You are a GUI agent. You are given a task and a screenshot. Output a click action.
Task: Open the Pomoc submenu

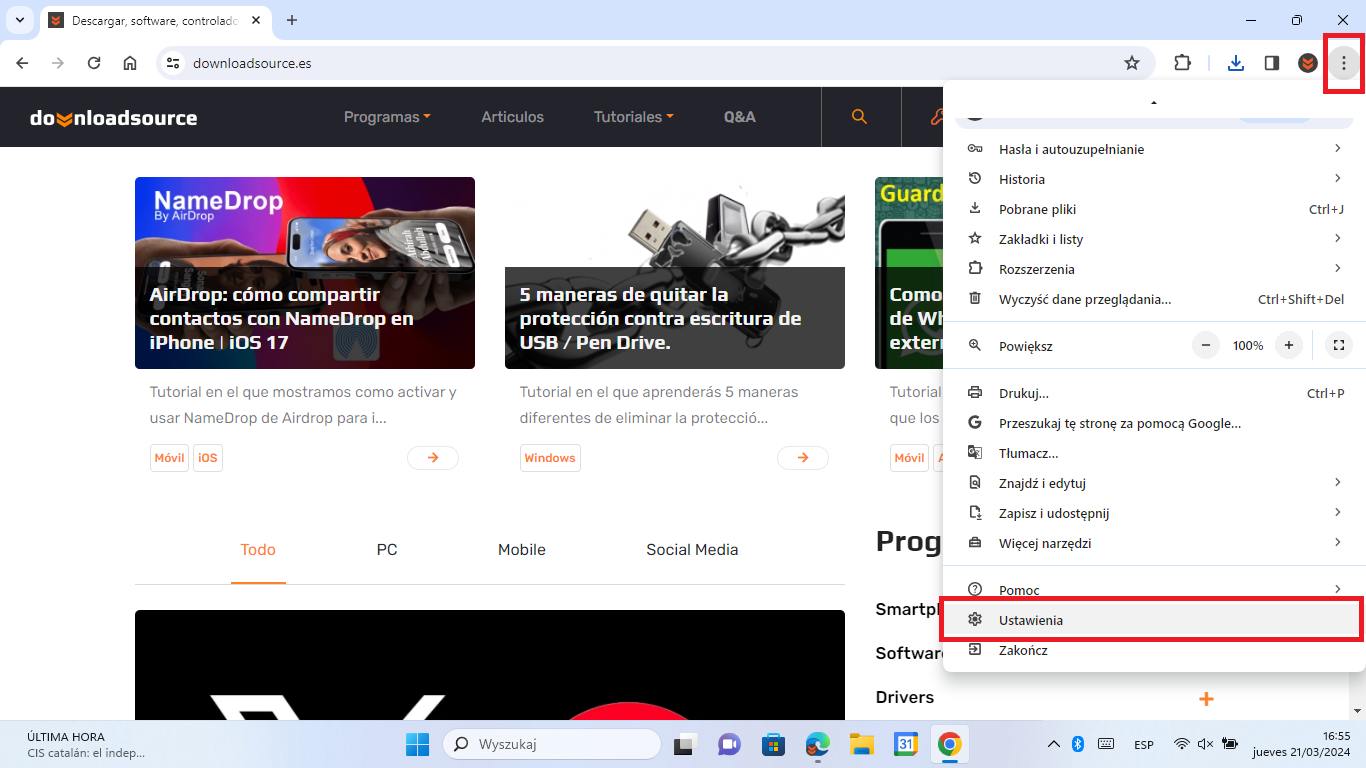[1154, 590]
